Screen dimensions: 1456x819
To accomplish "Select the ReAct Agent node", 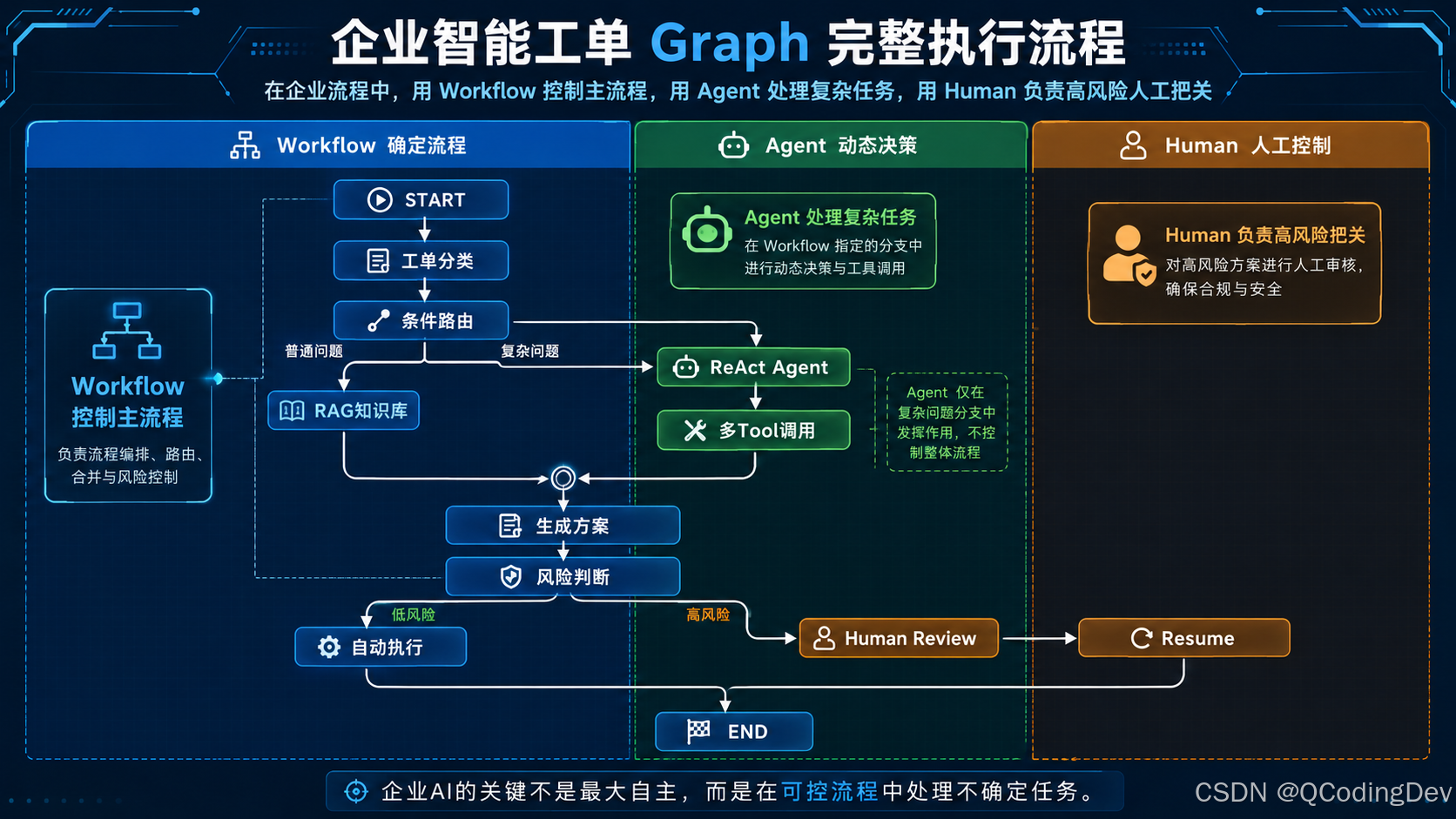I will pyautogui.click(x=753, y=367).
